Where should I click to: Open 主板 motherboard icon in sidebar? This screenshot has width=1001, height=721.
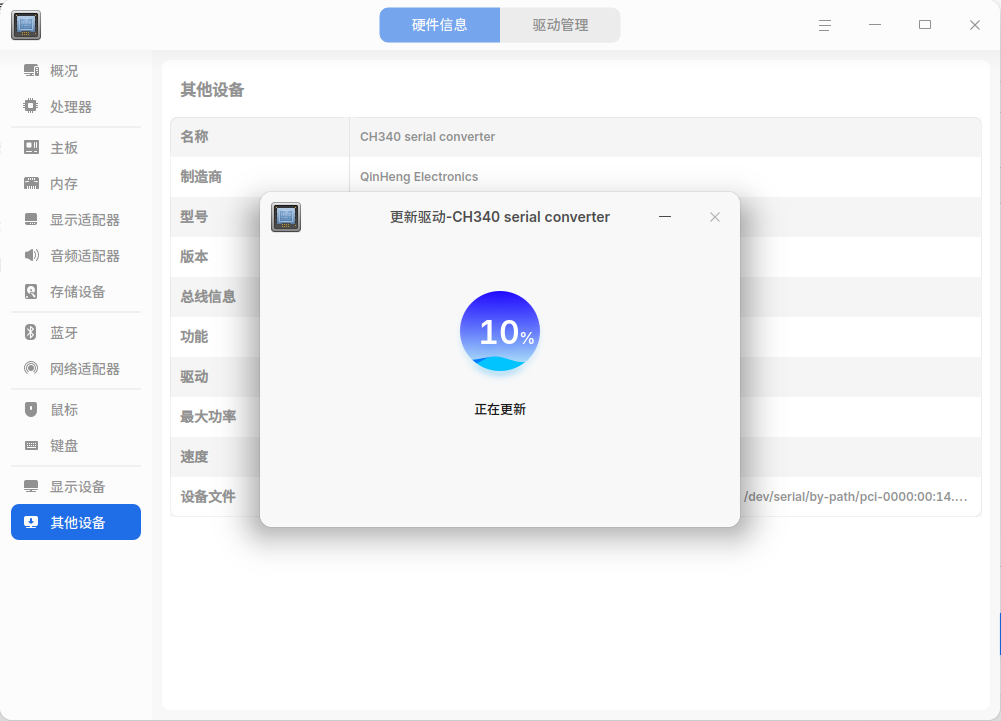[31, 148]
